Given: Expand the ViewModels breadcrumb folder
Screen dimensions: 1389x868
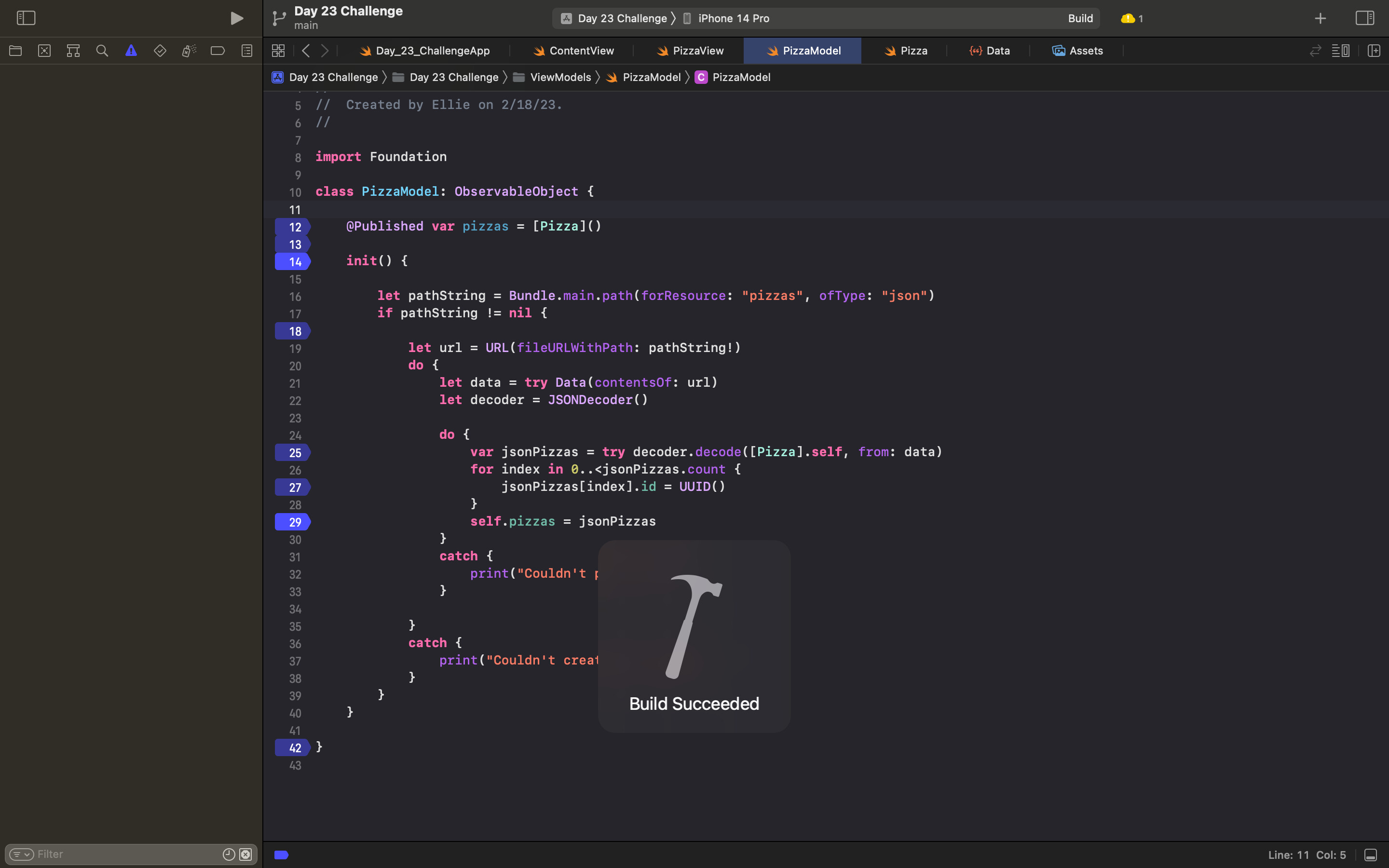Looking at the screenshot, I should 559,77.
